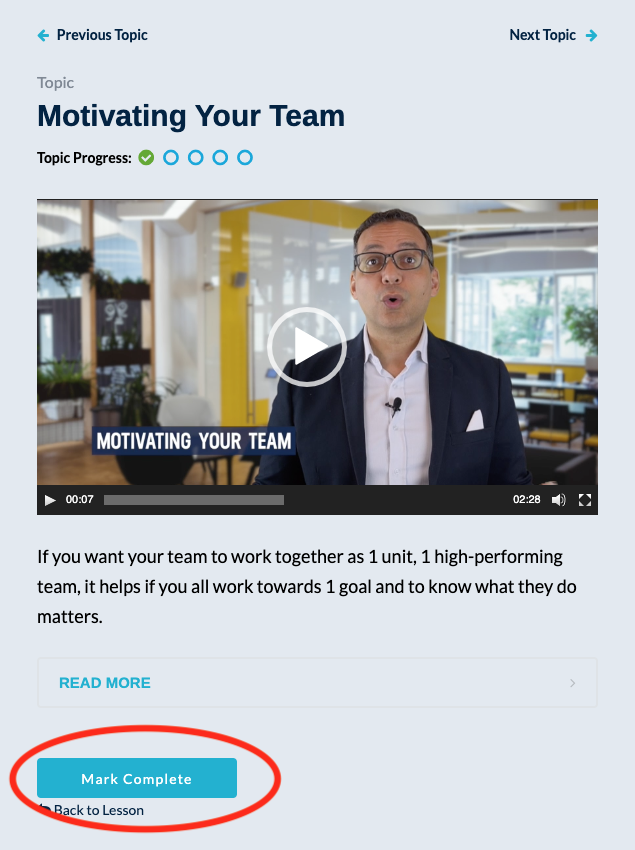Play video using the large center play button

tap(307, 347)
